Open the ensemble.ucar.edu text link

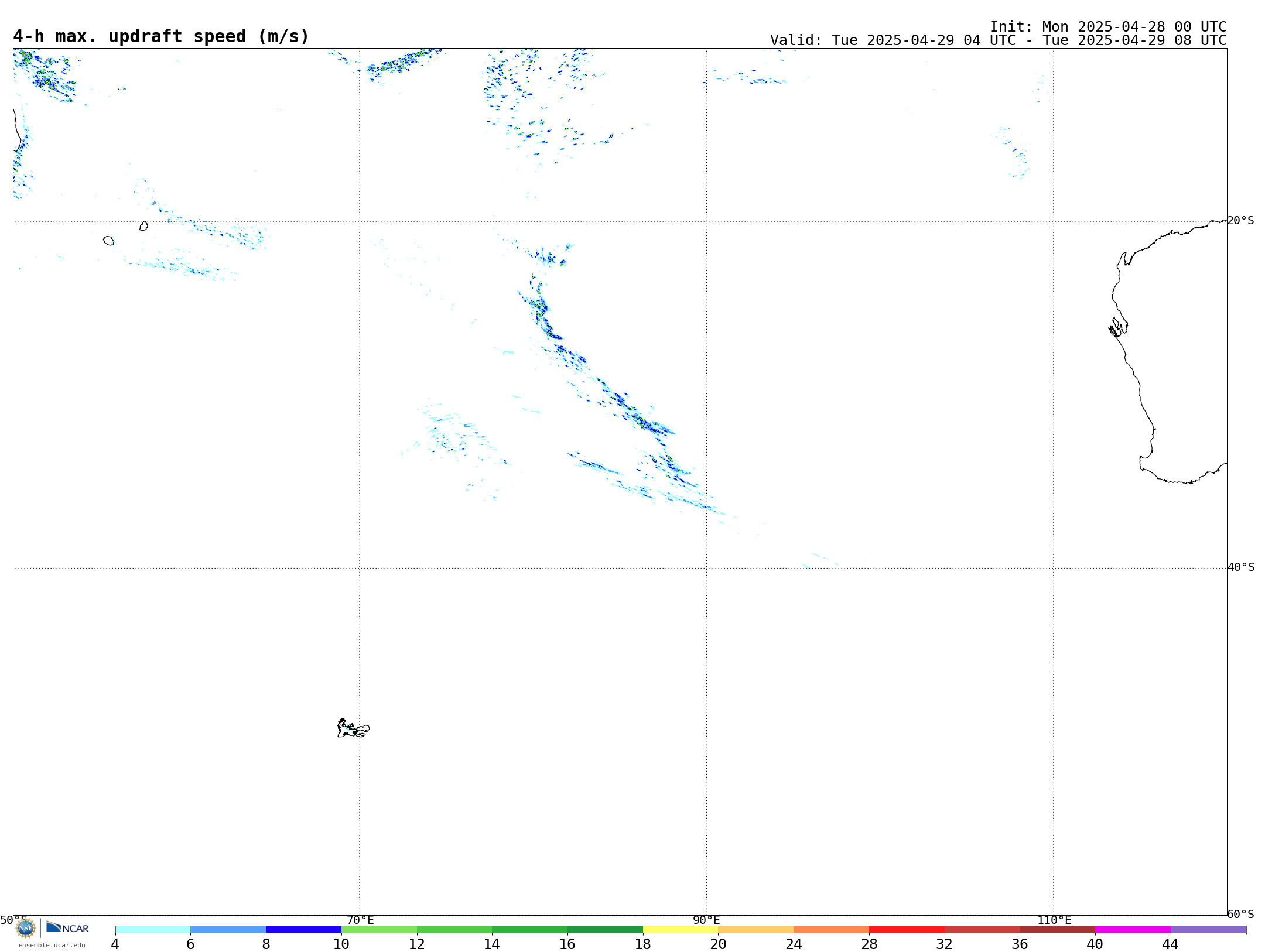click(52, 945)
